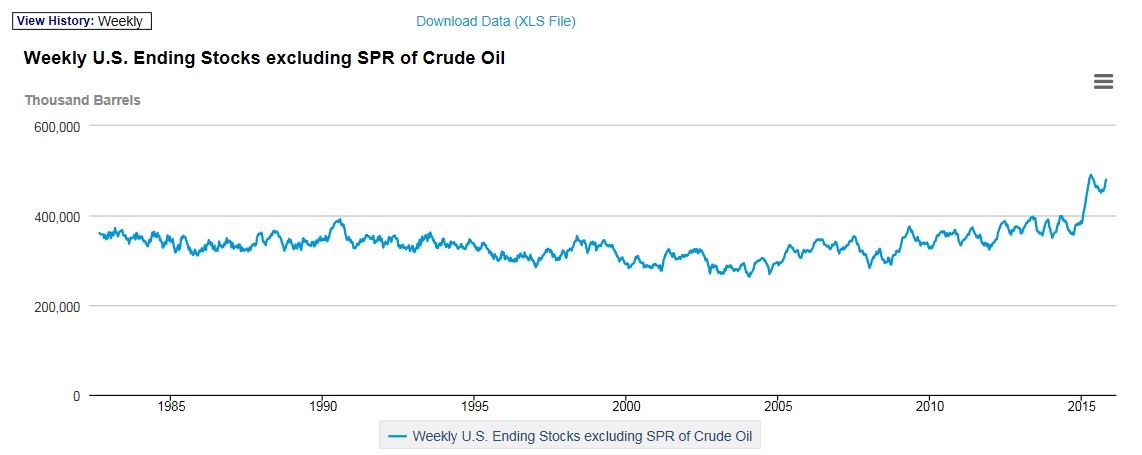This screenshot has height=455, width=1142.
Task: Open the View History Weekly selector
Action: (x=81, y=21)
